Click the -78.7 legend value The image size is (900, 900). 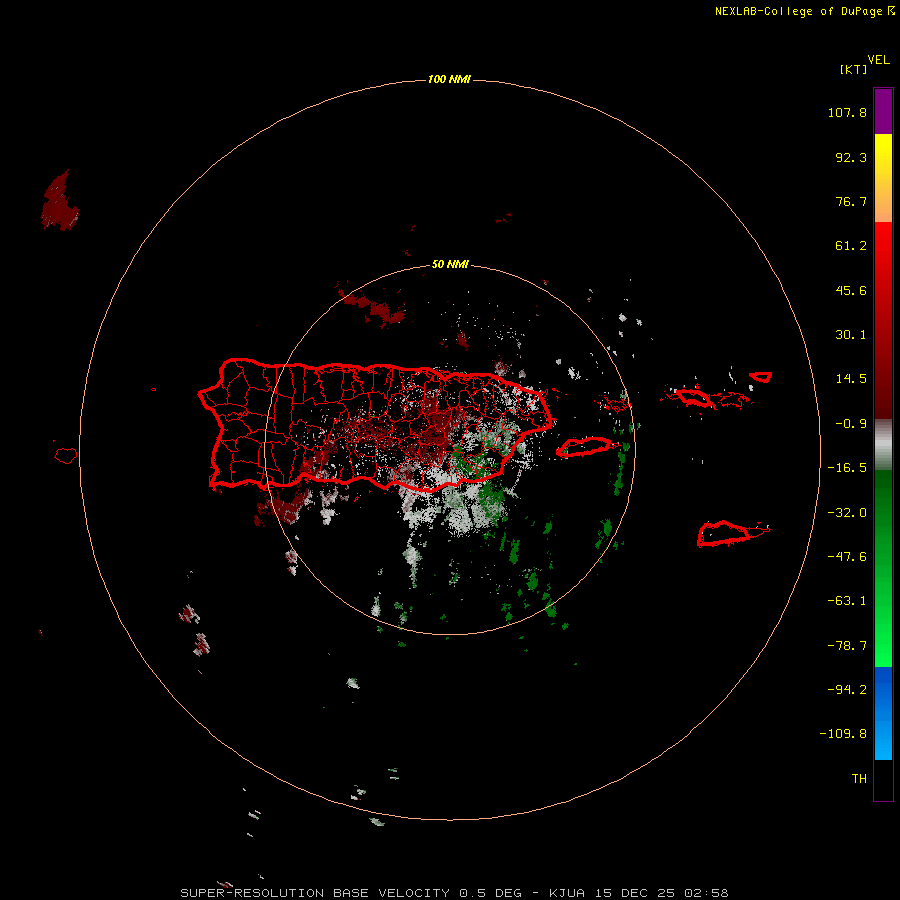847,646
